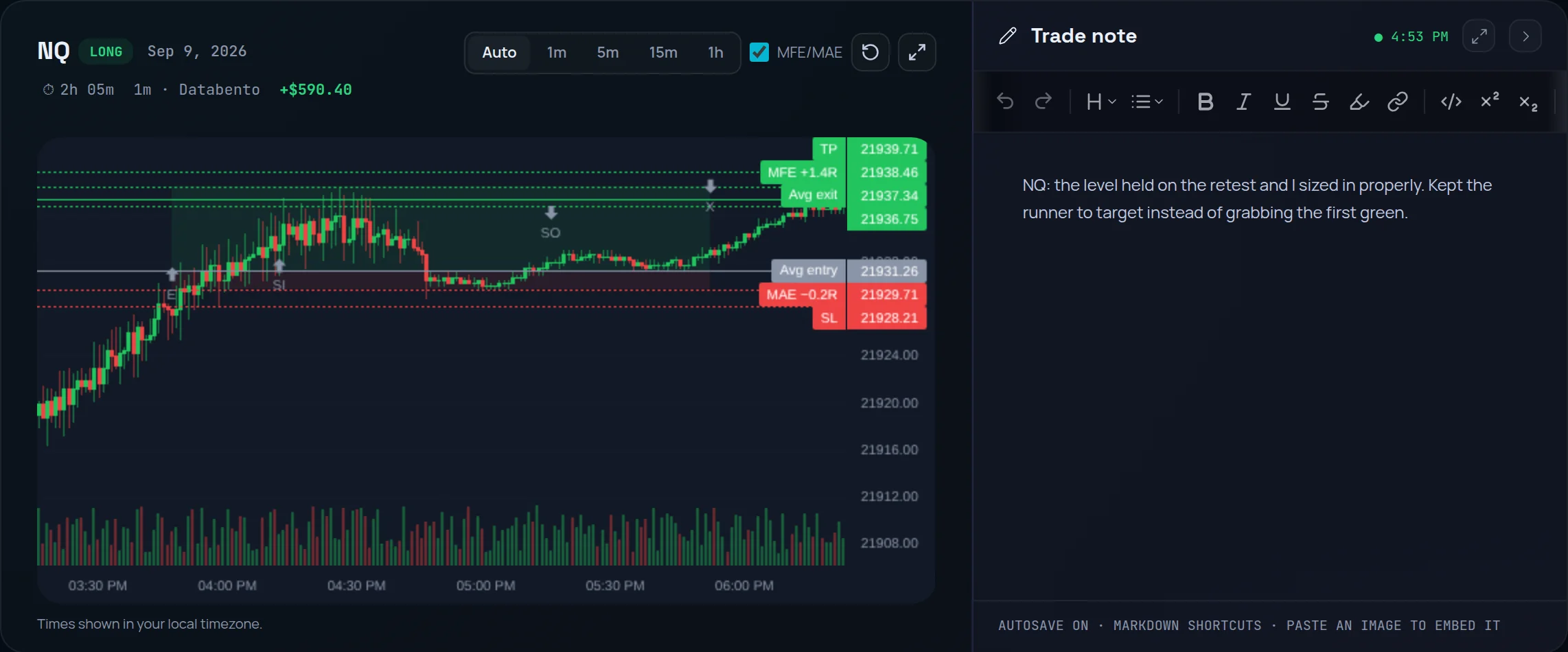Switch to the 15m timeframe
The width and height of the screenshot is (1568, 652).
663,52
